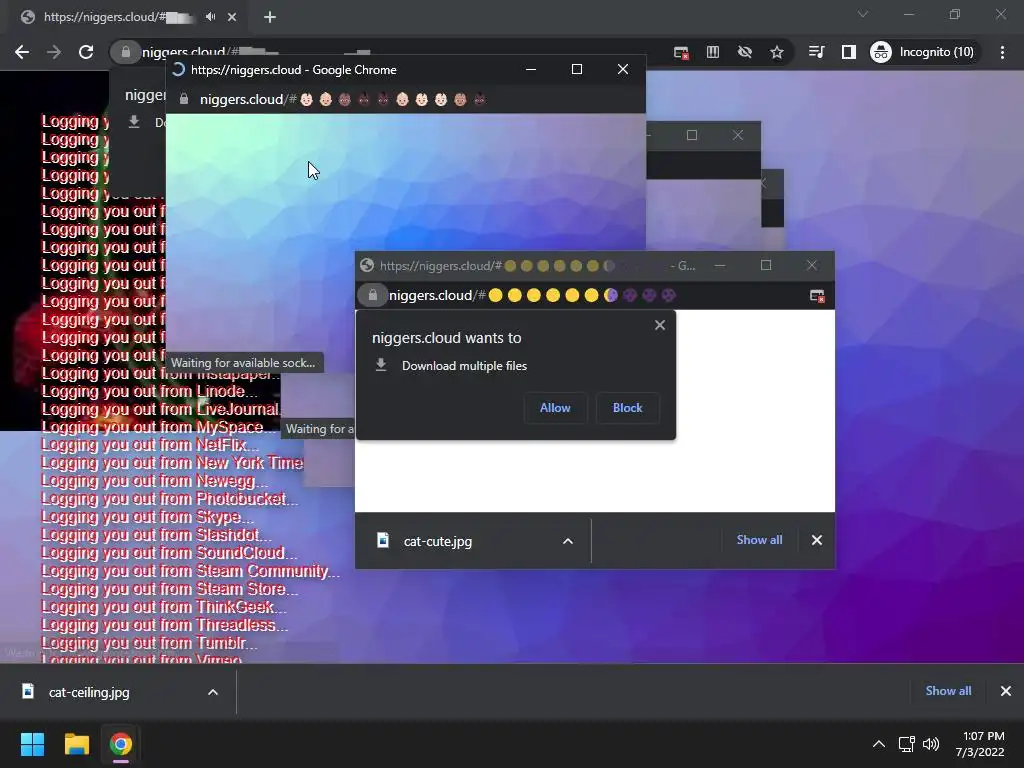Click 'Logging you out from Slashdot...' text
The width and height of the screenshot is (1024, 768).
pyautogui.click(x=156, y=534)
